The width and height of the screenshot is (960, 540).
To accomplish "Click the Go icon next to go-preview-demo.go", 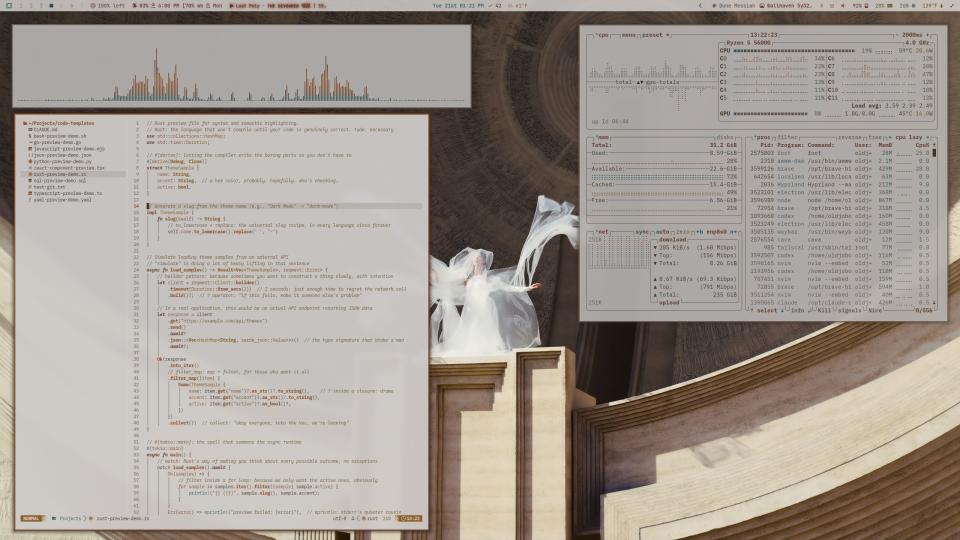I will tap(30, 142).
